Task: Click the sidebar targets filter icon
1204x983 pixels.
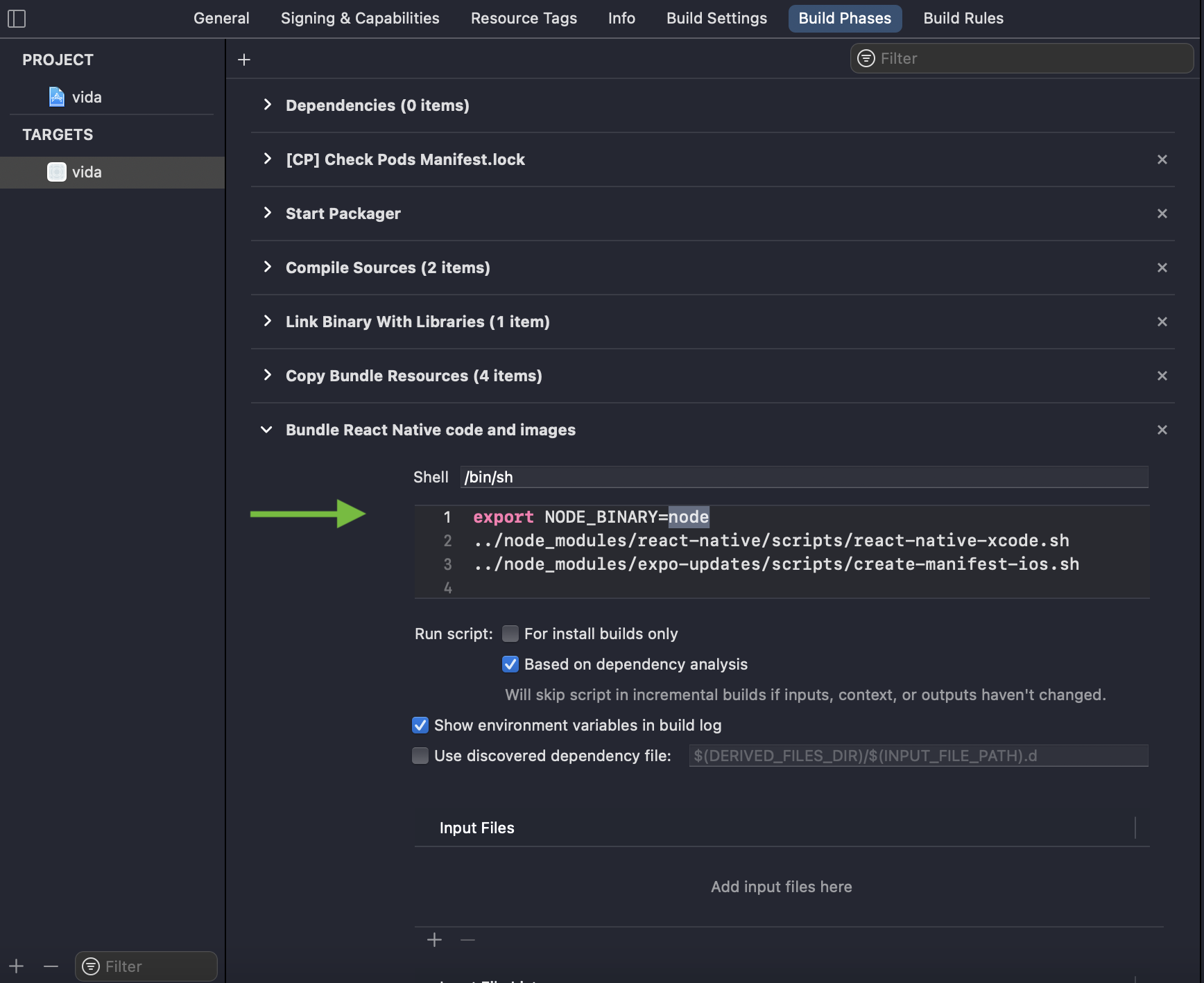Action: tap(91, 966)
